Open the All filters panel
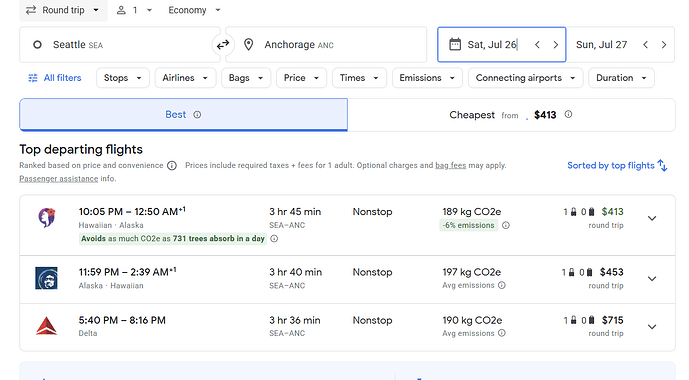Screen dimensions: 689x380 point(55,78)
